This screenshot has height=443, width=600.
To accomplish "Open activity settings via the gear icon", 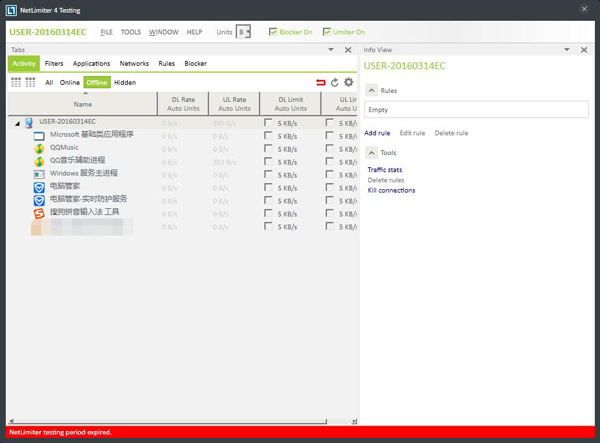I will [x=349, y=82].
